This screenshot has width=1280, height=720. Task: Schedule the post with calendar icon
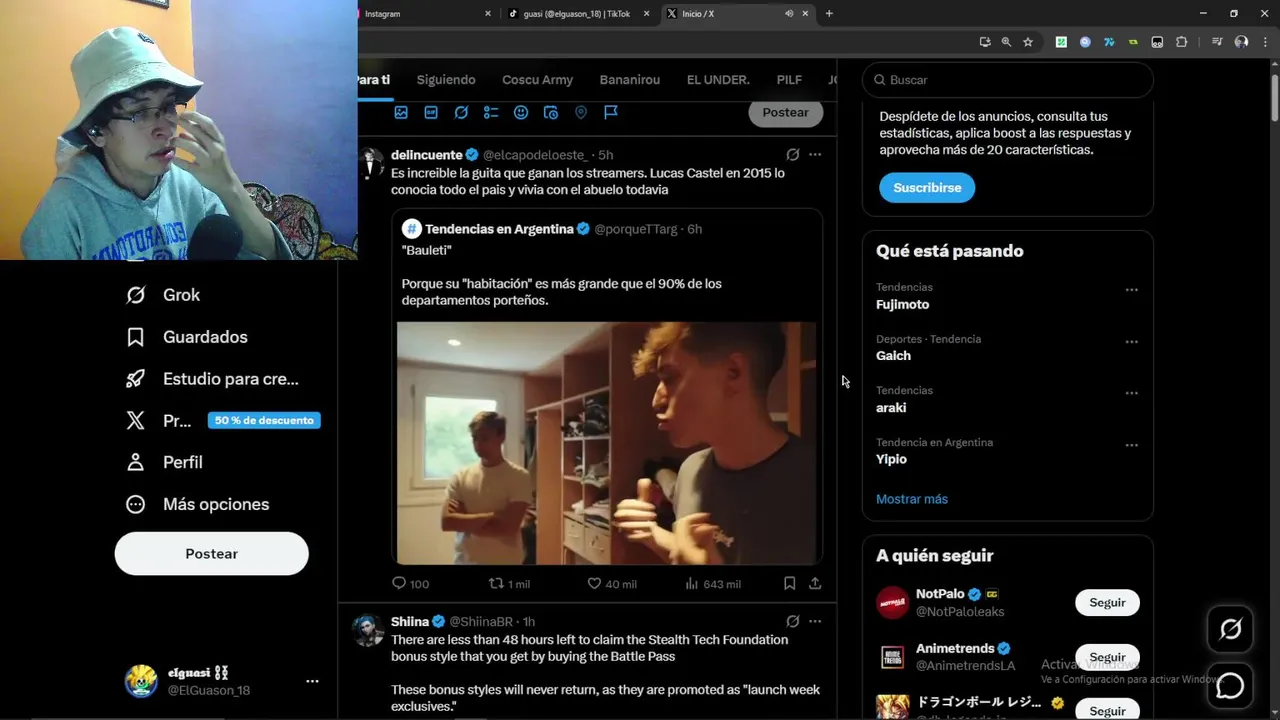coord(551,113)
